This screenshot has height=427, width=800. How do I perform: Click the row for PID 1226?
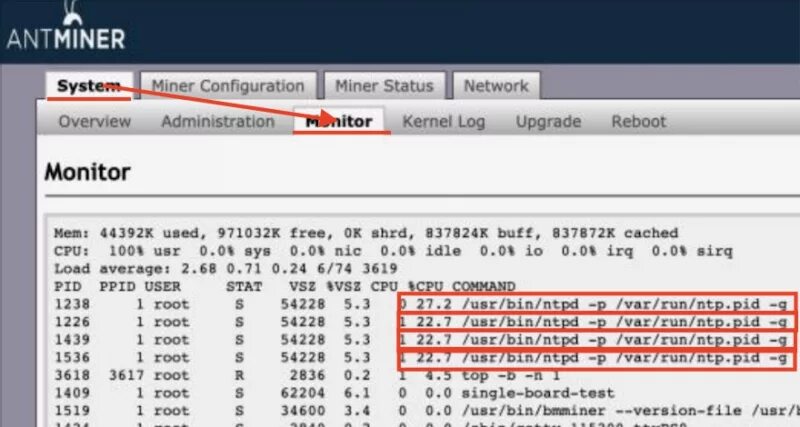(x=421, y=322)
